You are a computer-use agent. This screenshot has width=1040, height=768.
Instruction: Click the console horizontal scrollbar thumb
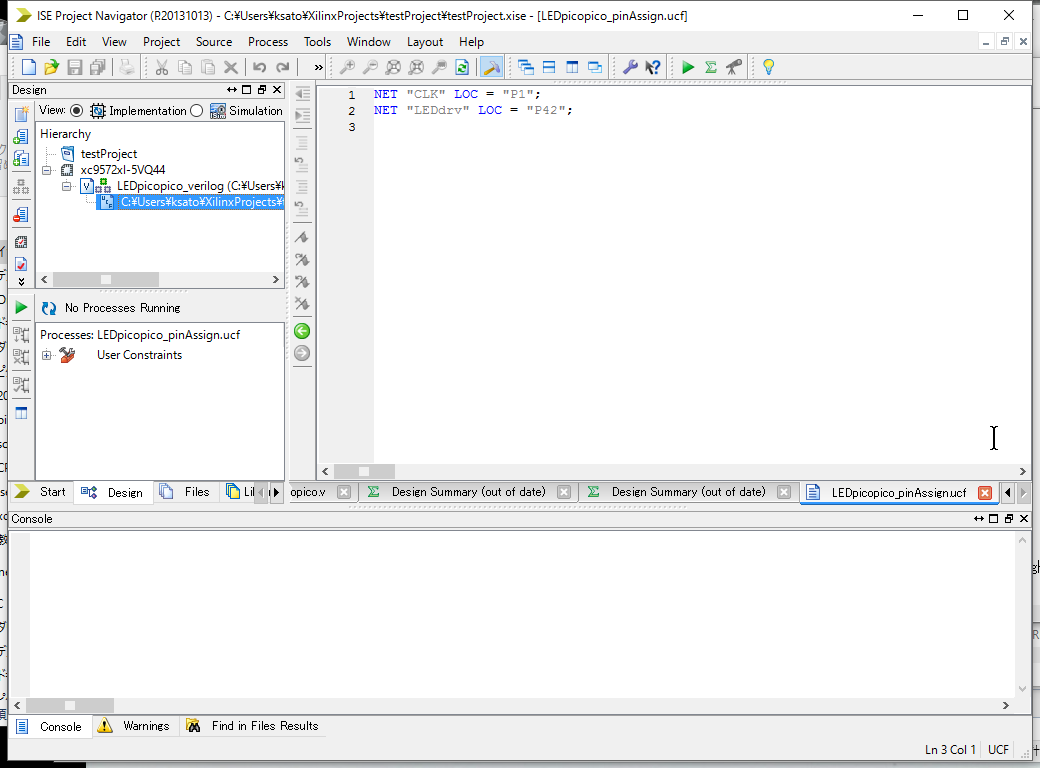(x=70, y=706)
